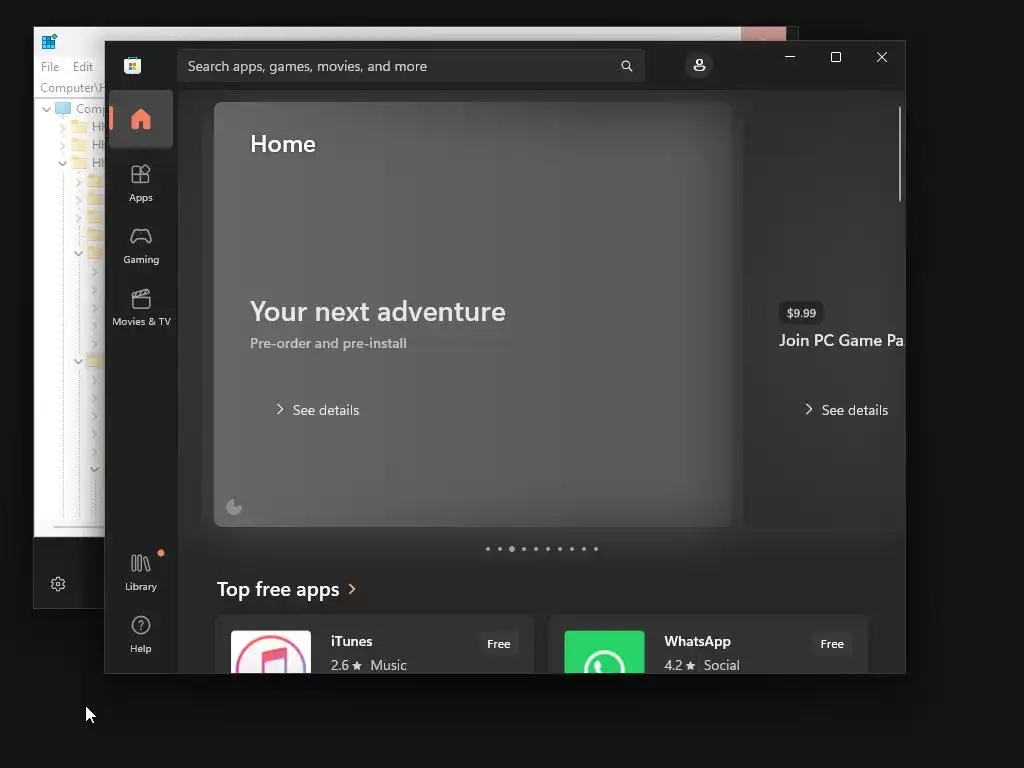Click the Your next adventure heading
Viewport: 1024px width, 768px height.
(377, 312)
